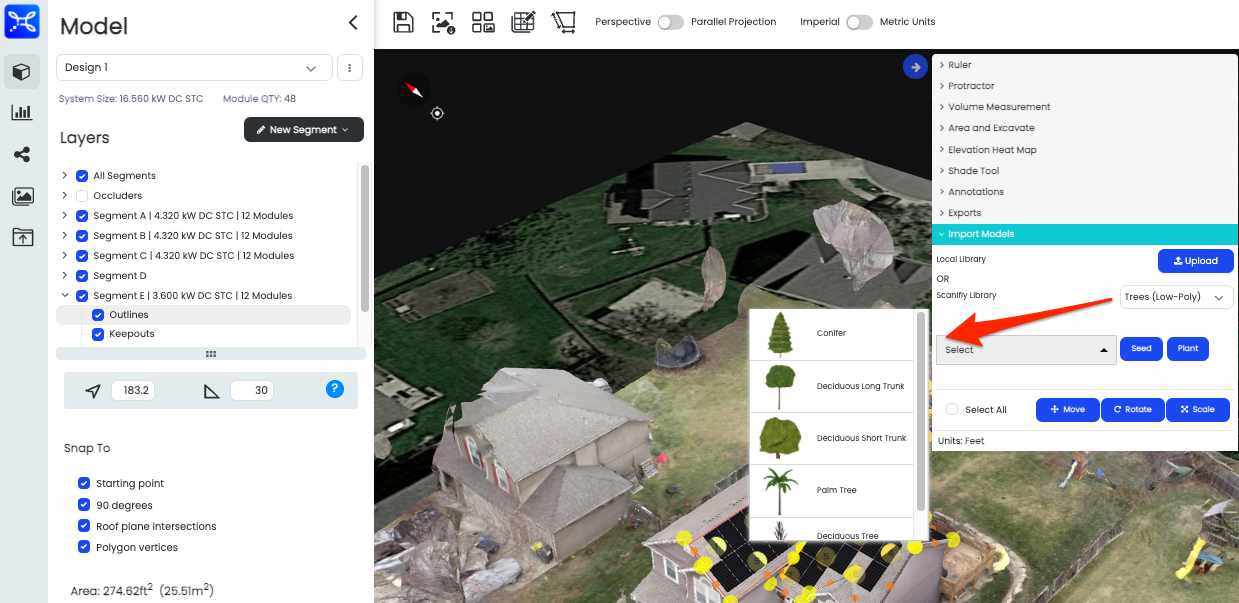Click the Move button
This screenshot has width=1239, height=603.
[1068, 410]
